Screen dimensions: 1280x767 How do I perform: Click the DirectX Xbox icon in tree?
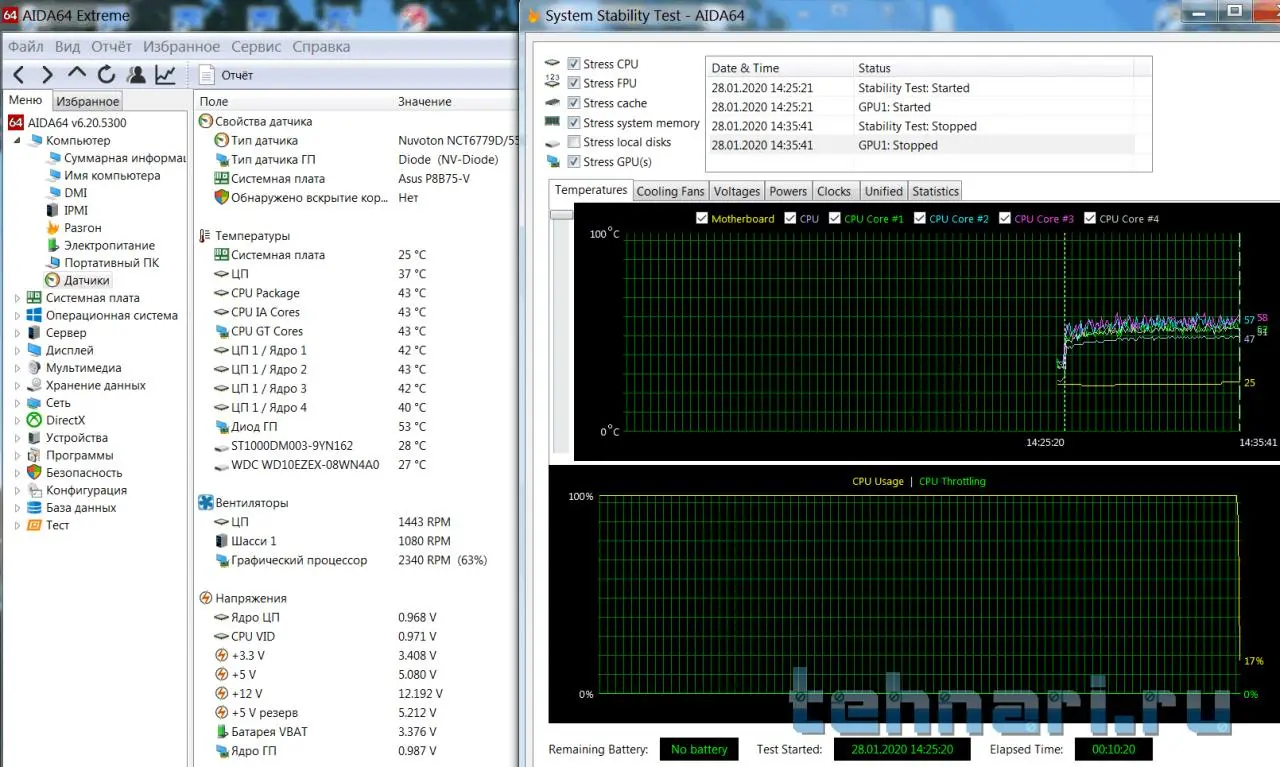click(x=35, y=420)
